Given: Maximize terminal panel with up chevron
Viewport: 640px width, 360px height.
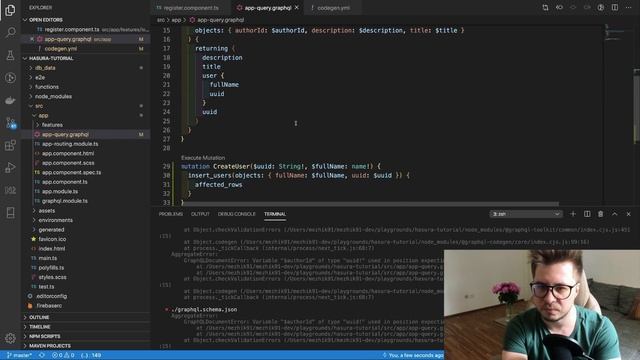Looking at the screenshot, I should tap(614, 214).
